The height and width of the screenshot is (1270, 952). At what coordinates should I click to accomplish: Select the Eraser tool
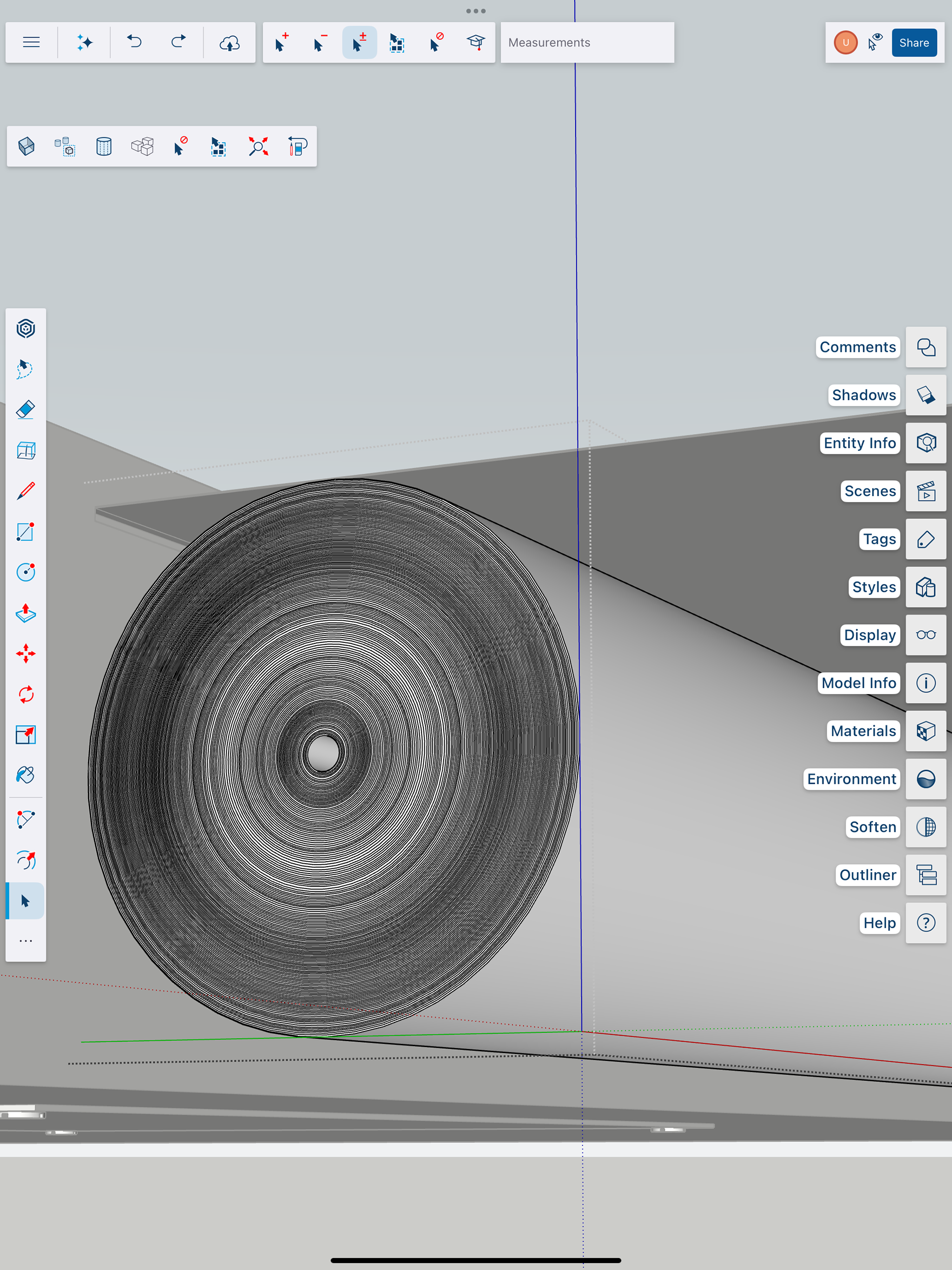coord(25,410)
